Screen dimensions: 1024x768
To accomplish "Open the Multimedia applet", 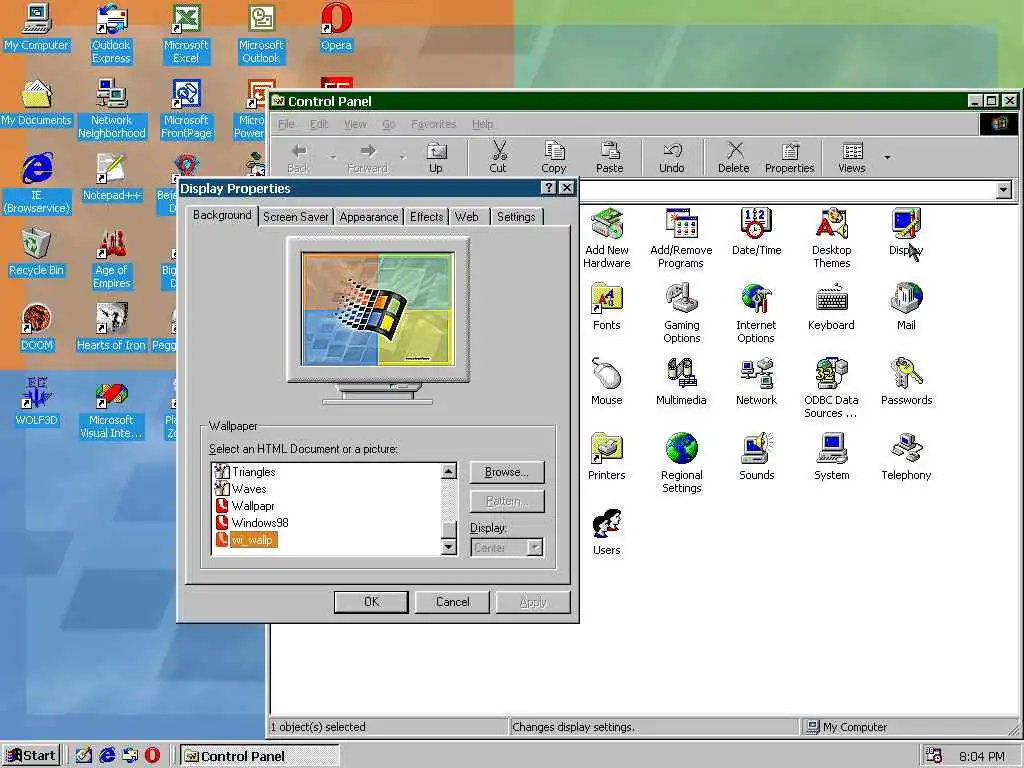I will (681, 382).
